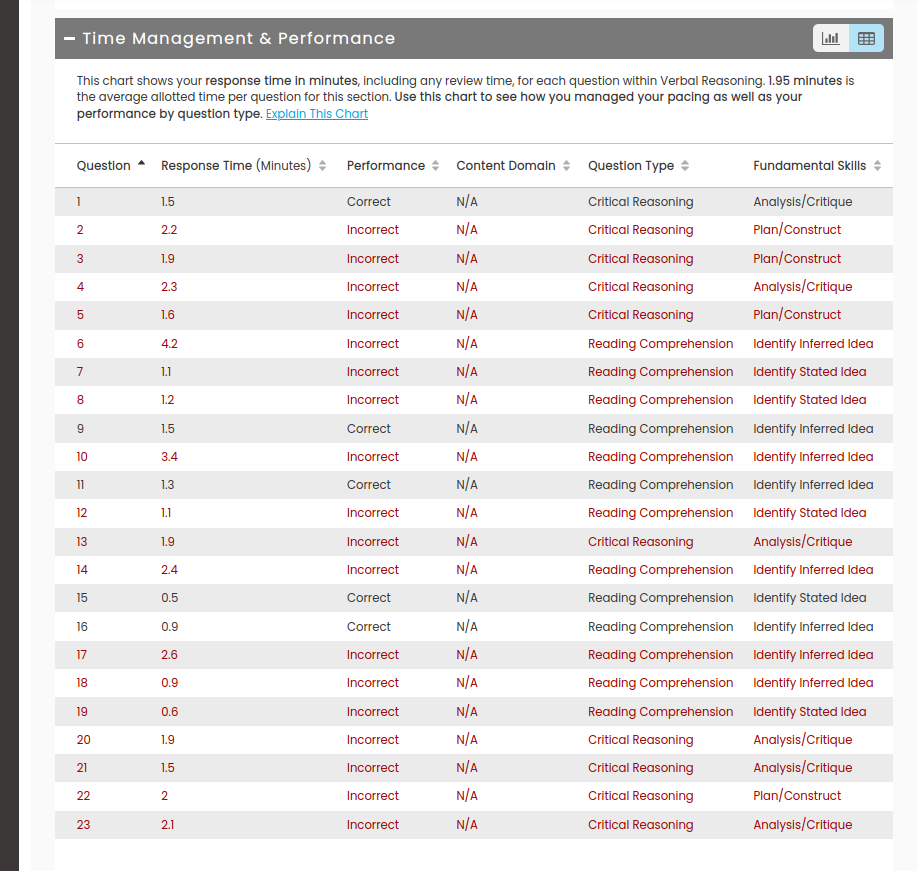The height and width of the screenshot is (871, 922).
Task: Click Reading Comprehension type in row 14
Action: pos(660,570)
